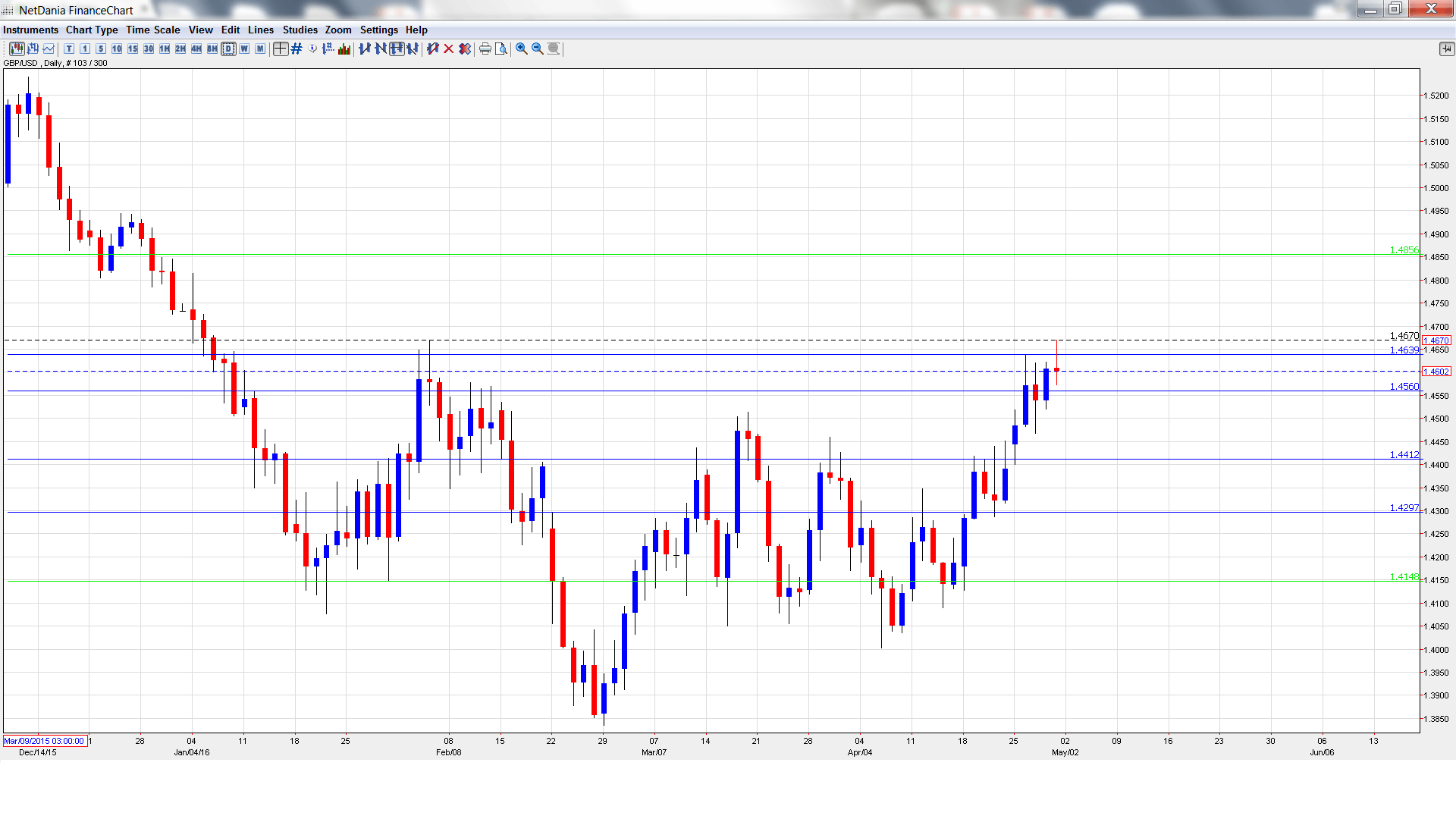Use the zoom in magnifier icon
Viewport: 1456px width, 819px height.
tap(521, 49)
